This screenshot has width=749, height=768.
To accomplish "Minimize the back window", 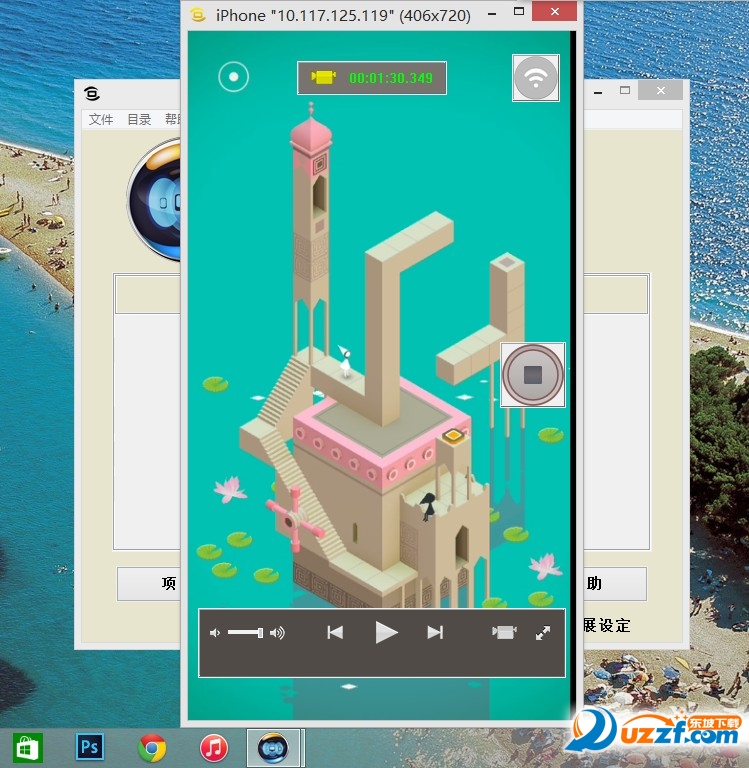I will coord(598,92).
